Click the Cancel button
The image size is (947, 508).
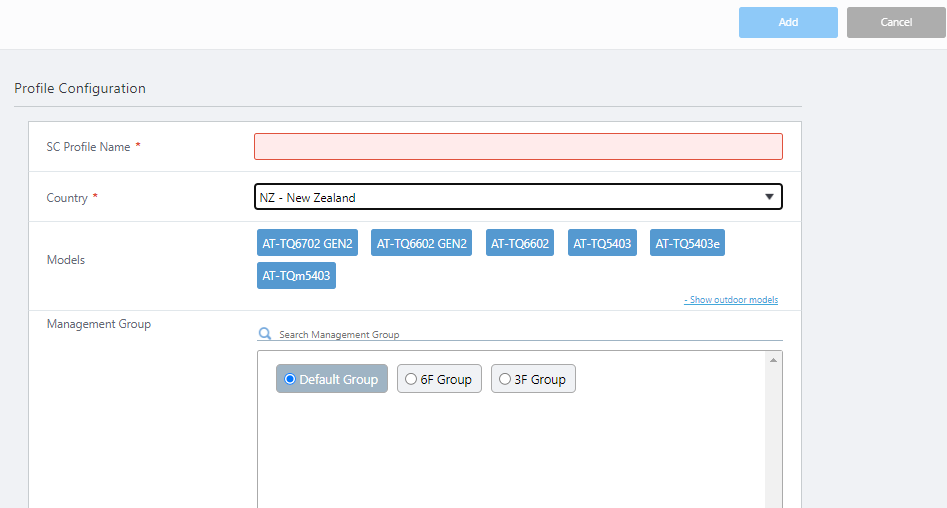click(x=896, y=22)
